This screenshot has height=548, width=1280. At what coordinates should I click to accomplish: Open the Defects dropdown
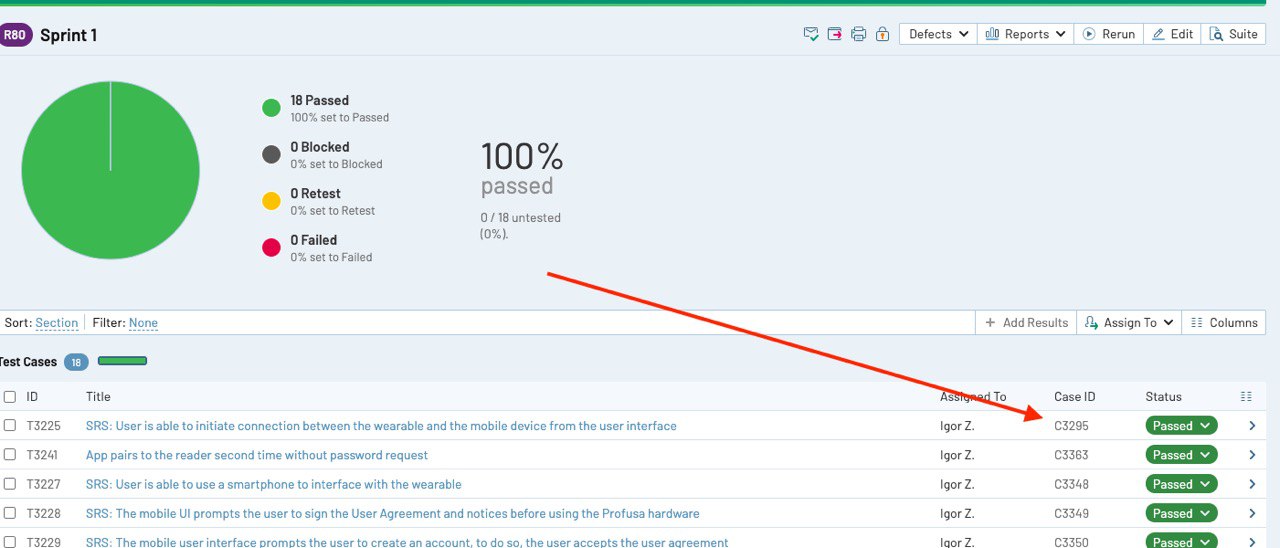coord(938,34)
